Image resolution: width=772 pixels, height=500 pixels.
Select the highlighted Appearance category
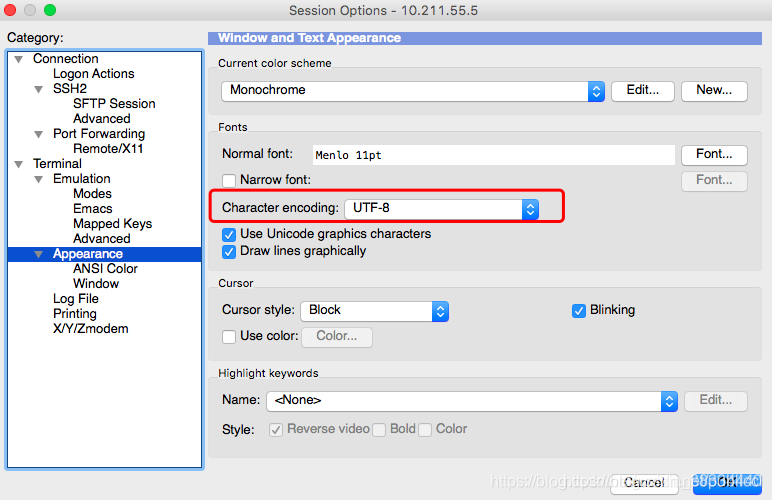coord(88,254)
